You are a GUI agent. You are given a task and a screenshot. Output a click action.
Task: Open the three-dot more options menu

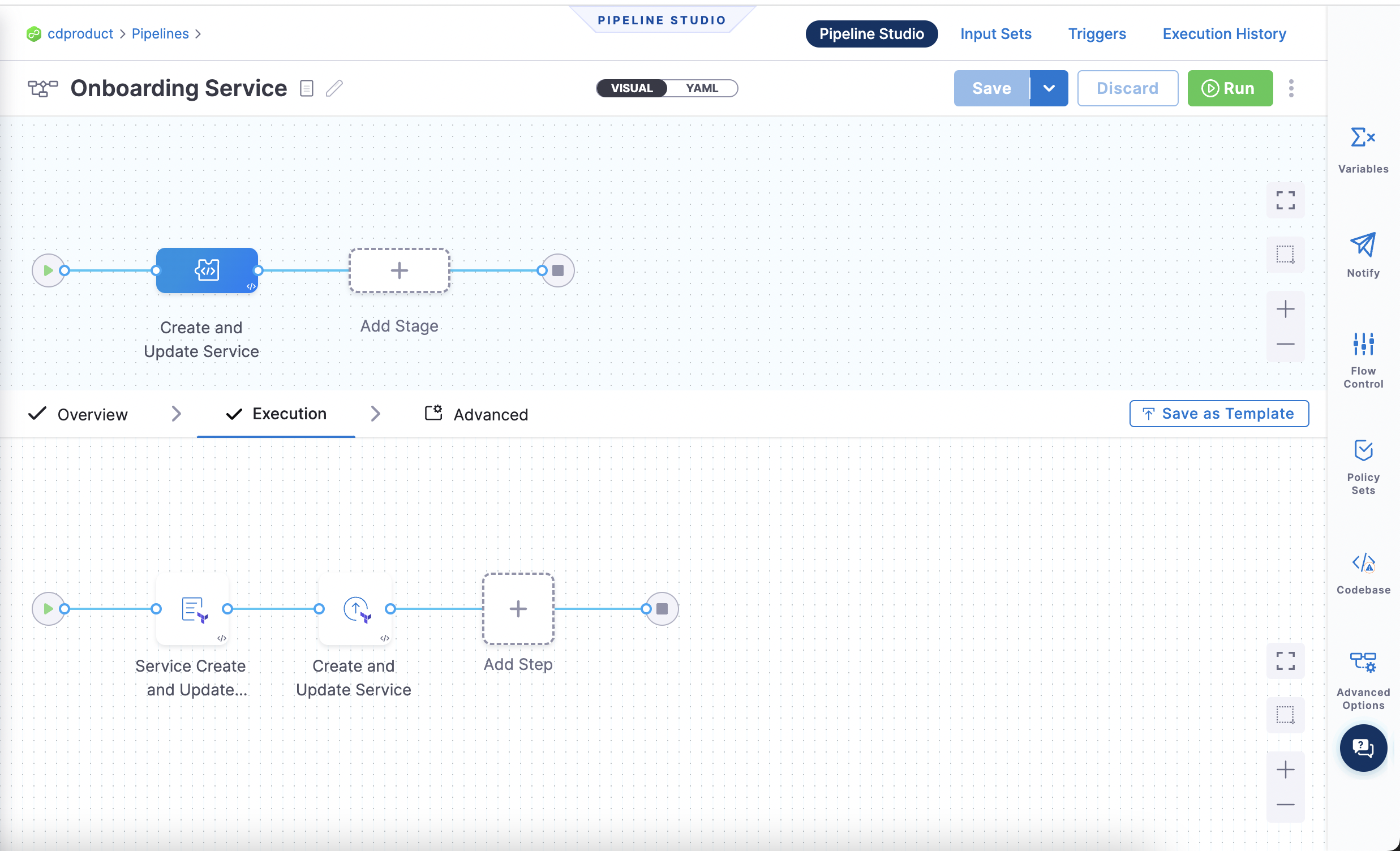[1291, 88]
